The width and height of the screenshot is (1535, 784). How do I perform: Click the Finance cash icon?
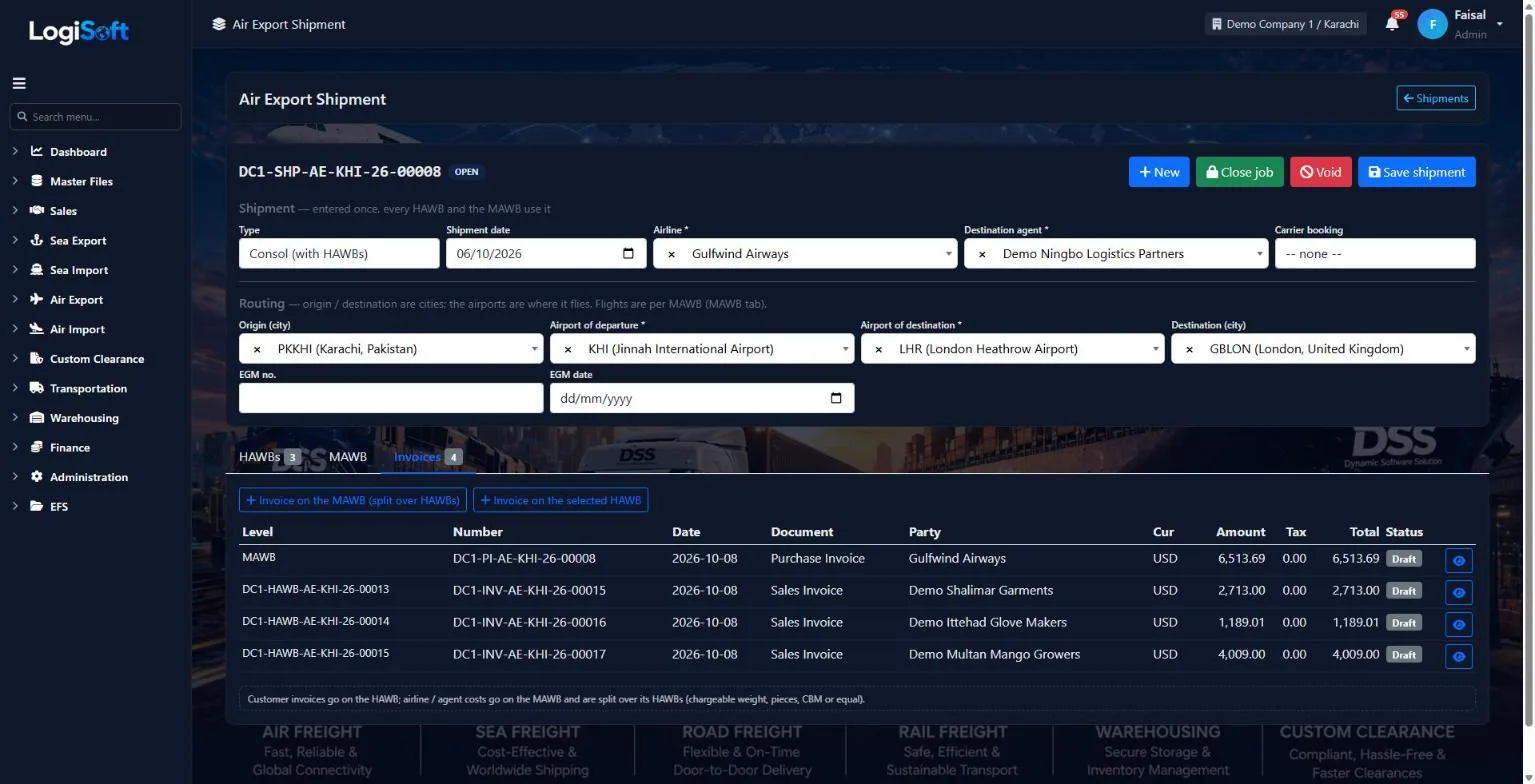(37, 447)
